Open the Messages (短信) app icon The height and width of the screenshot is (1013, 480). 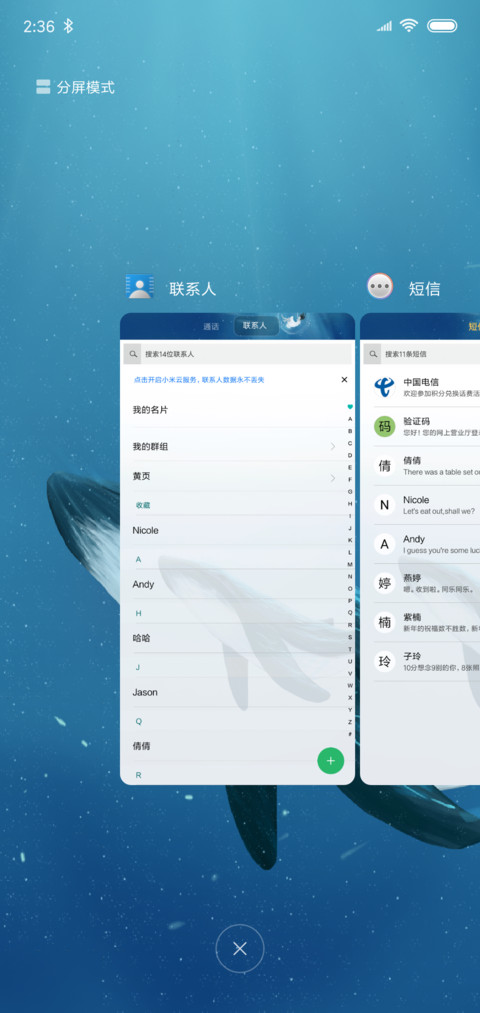(380, 286)
